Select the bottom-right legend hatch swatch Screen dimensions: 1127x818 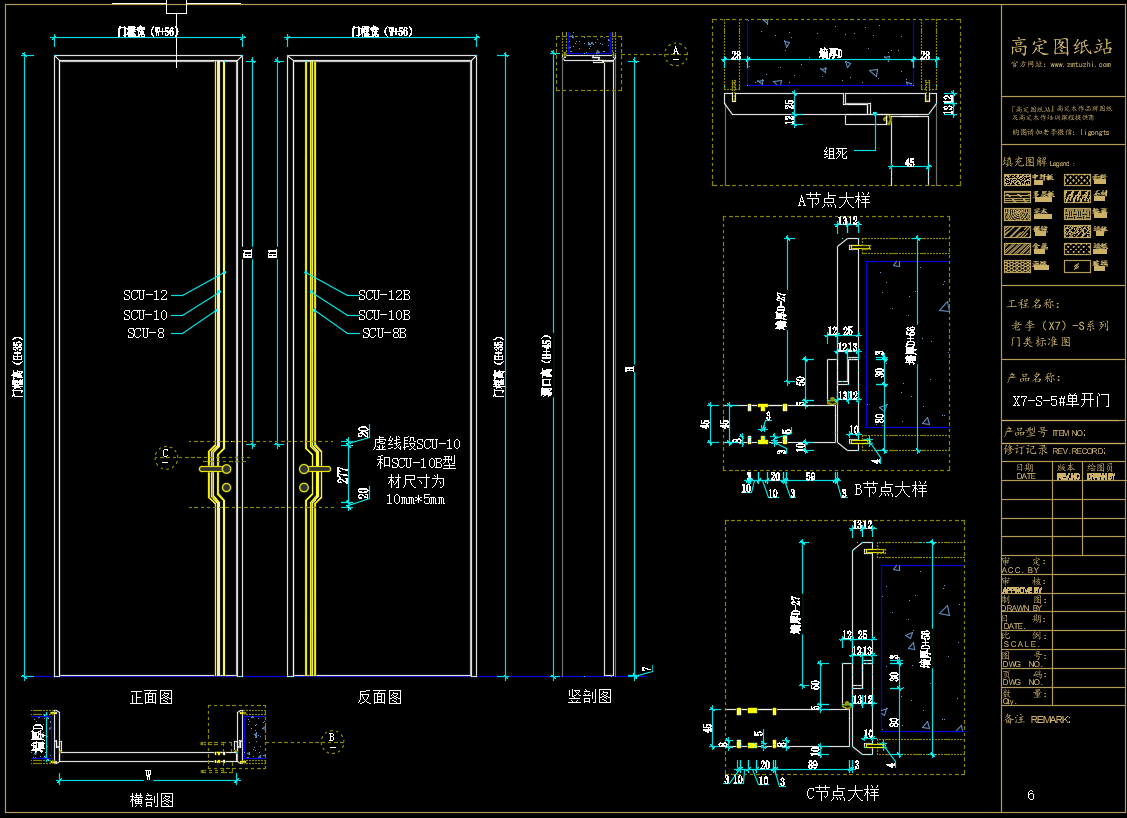(x=1075, y=266)
